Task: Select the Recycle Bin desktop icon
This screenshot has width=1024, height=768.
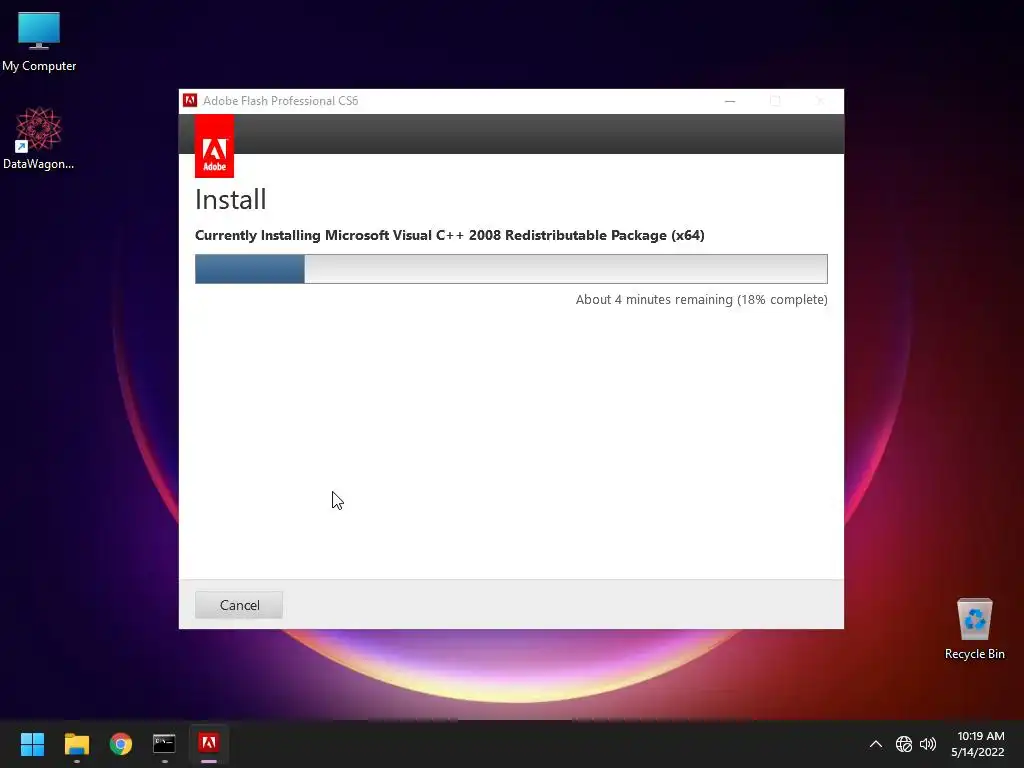Action: point(974,629)
